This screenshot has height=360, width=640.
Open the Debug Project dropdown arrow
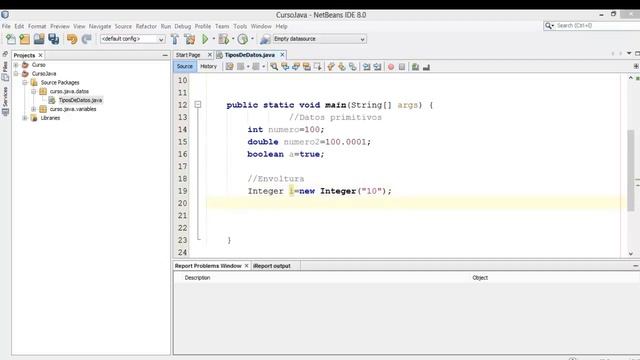(x=233, y=39)
